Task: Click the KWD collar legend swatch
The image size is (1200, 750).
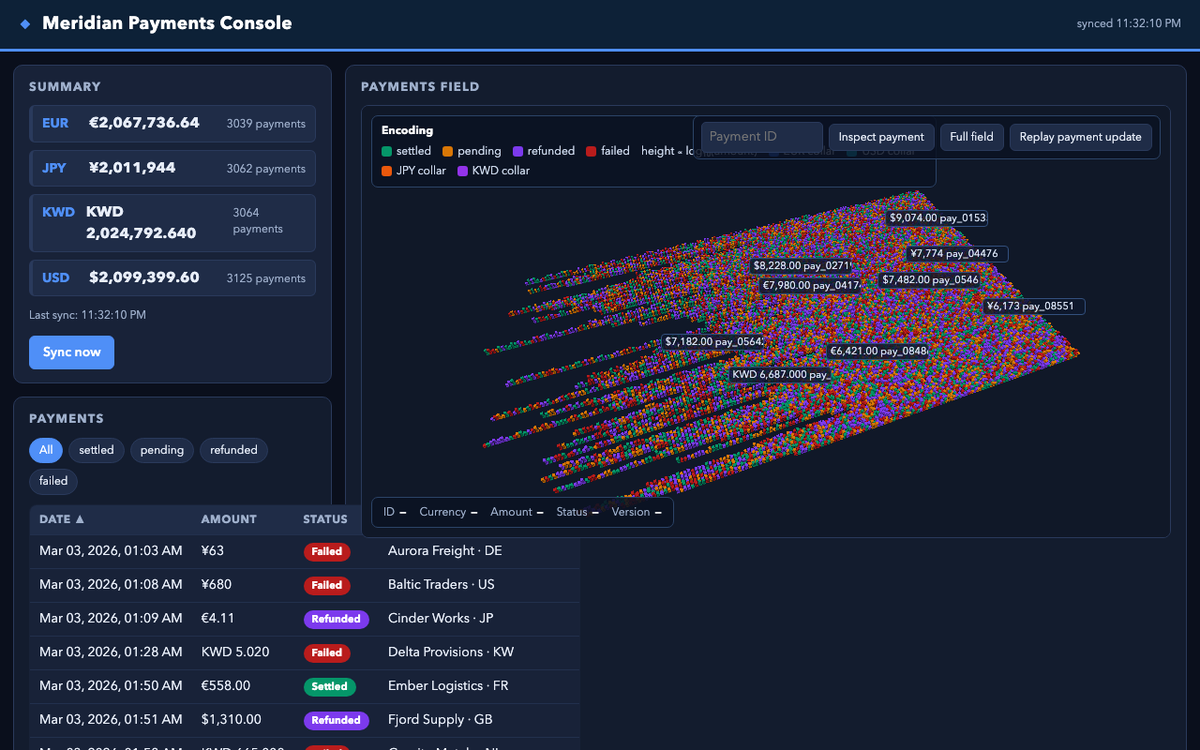Action: coord(463,171)
